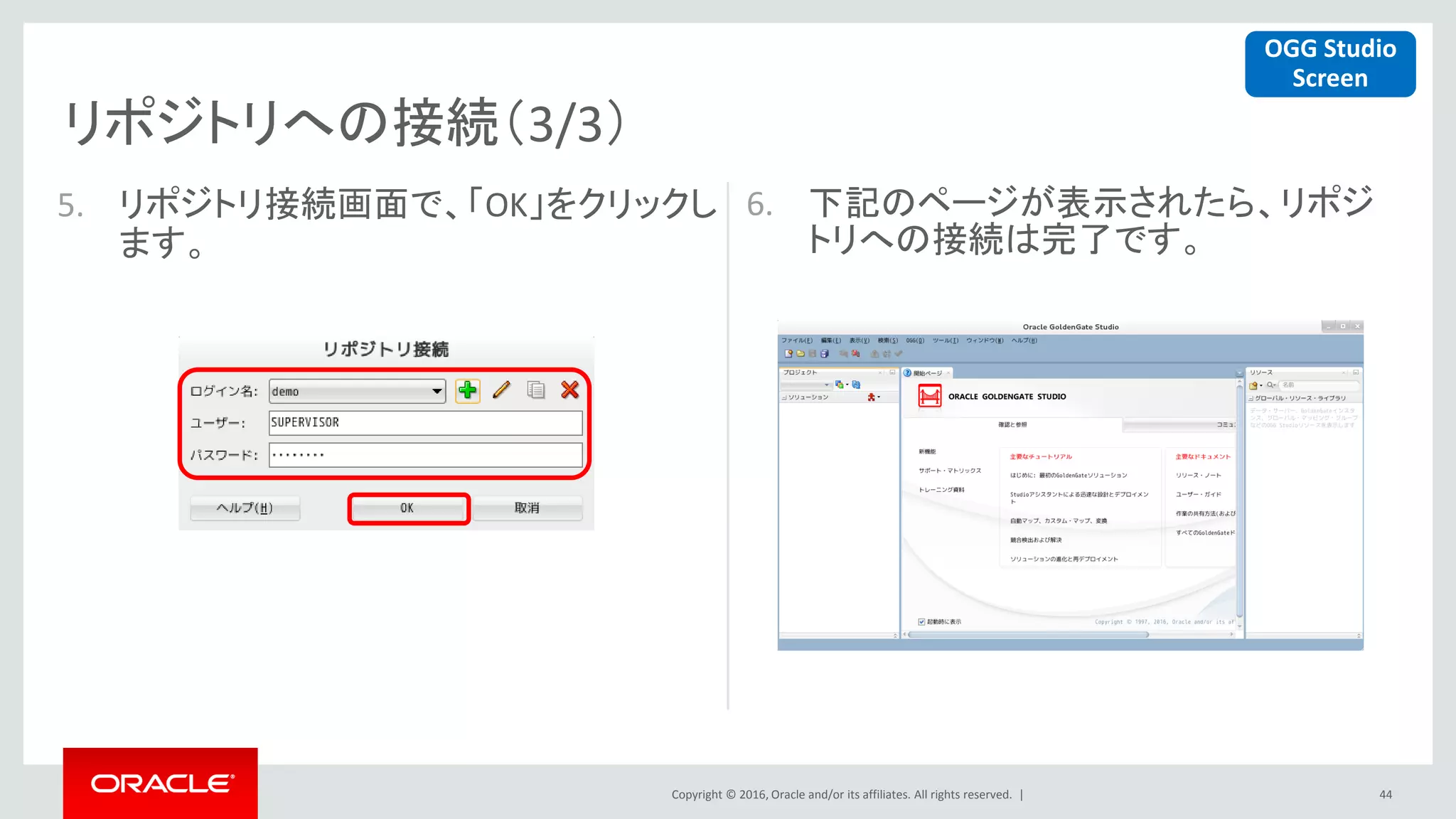Click the refresh icon in プロジェクト panel
1456x819 pixels.
[856, 385]
